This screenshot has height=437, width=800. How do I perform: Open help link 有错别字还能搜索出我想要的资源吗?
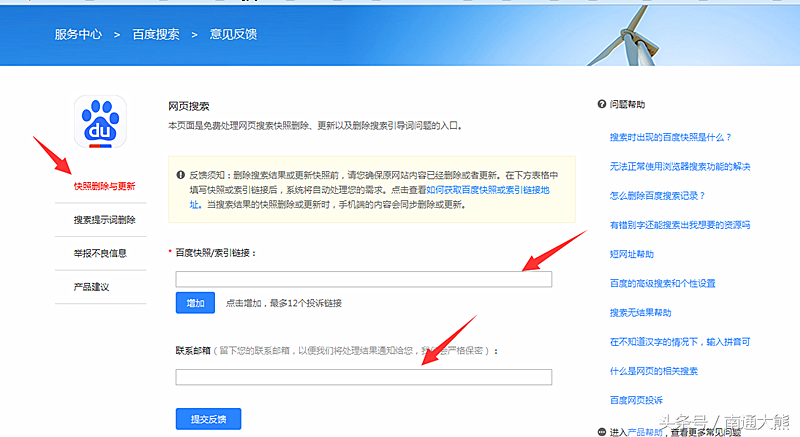coord(680,225)
